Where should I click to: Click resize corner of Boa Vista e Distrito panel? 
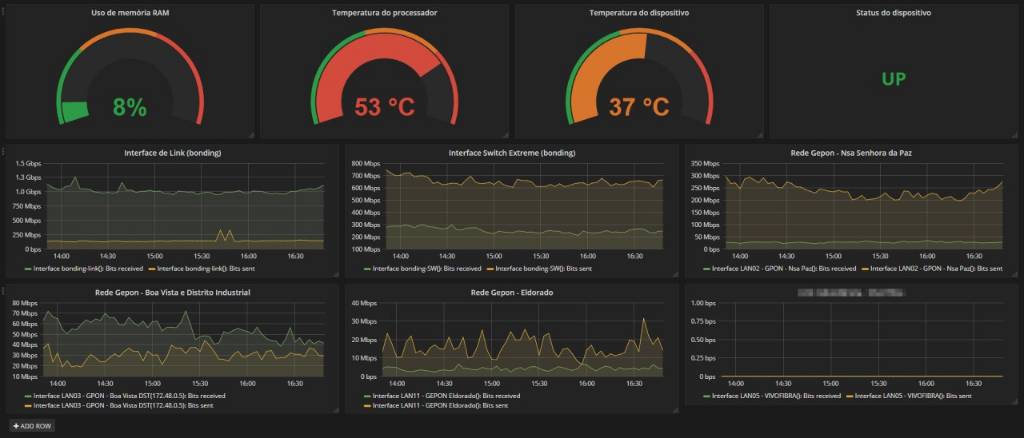pyautogui.click(x=336, y=410)
